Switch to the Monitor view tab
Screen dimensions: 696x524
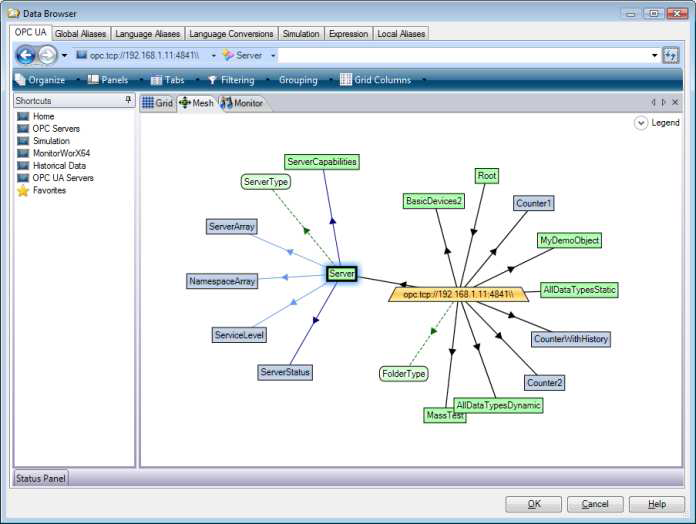point(241,103)
